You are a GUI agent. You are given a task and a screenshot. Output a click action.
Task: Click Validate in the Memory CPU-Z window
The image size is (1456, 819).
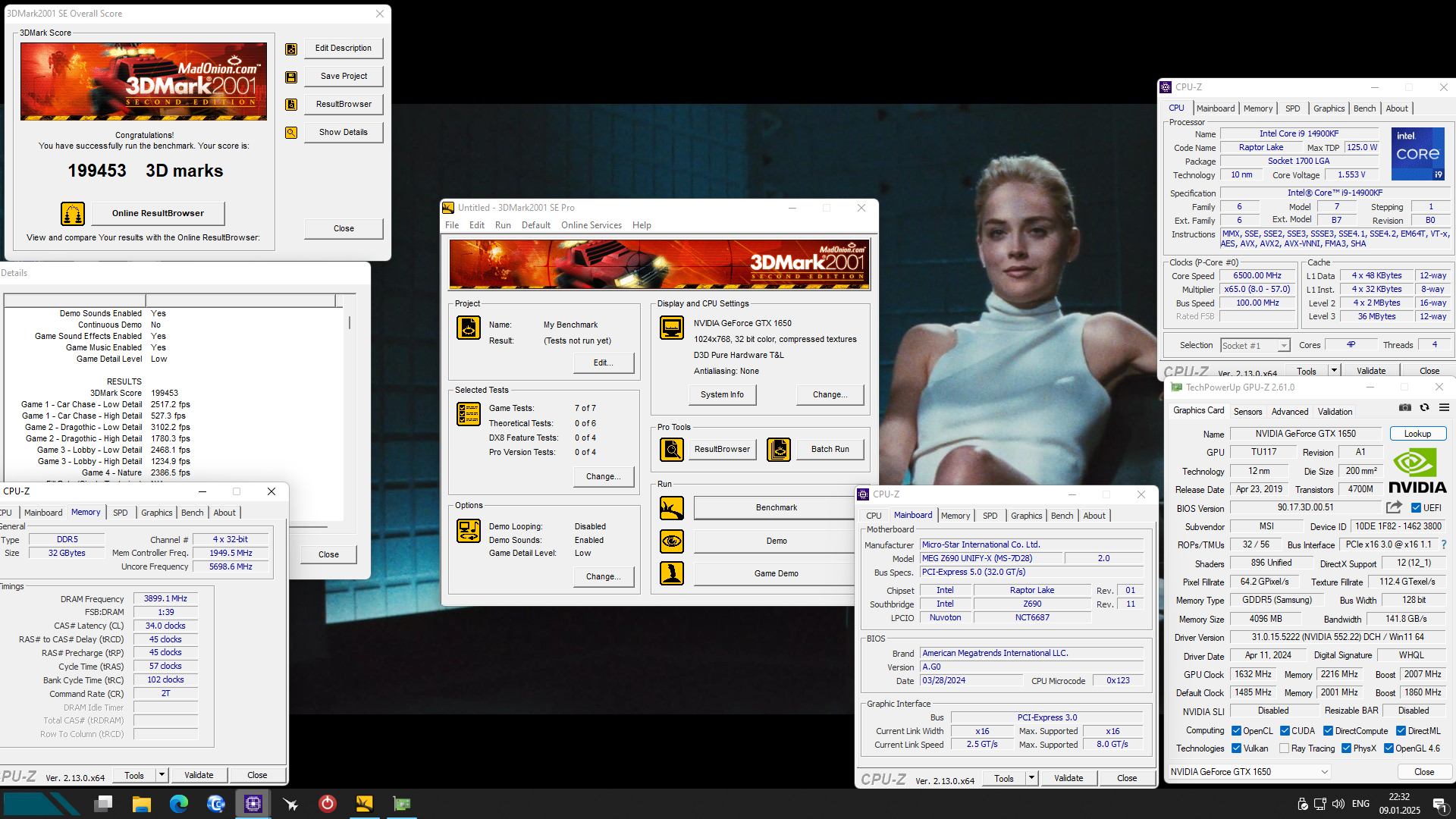(x=199, y=775)
